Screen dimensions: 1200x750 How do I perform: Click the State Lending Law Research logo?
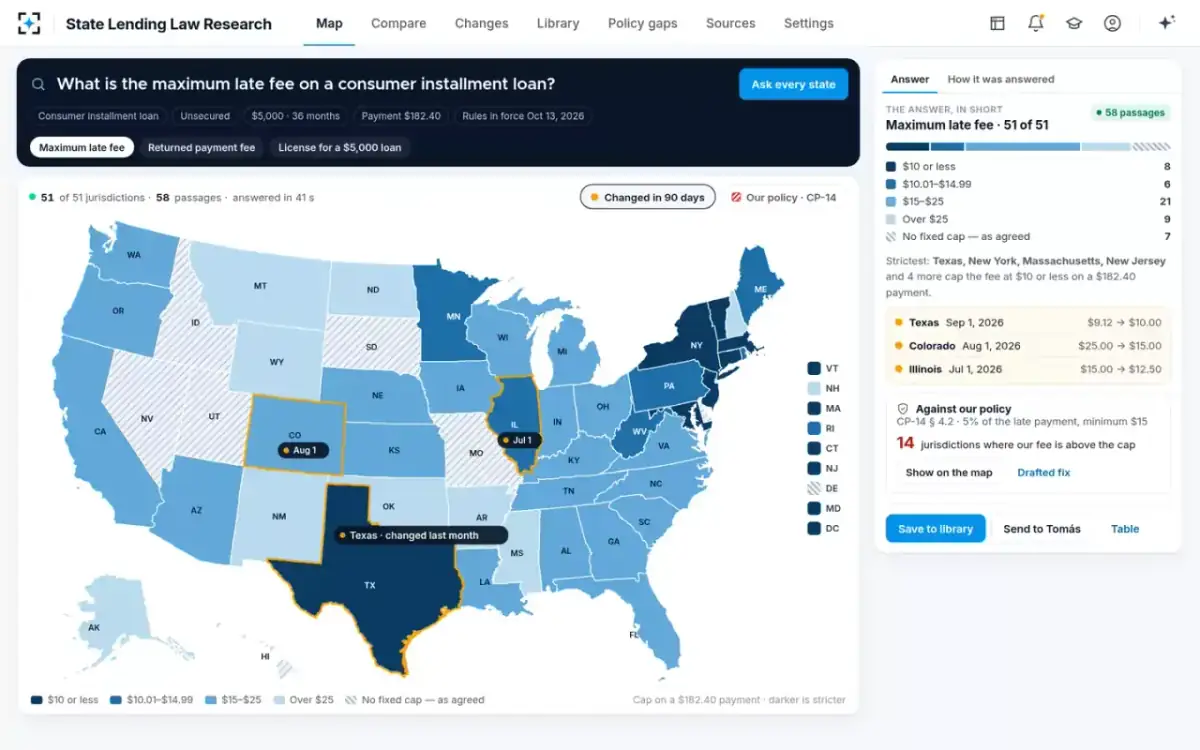(30, 23)
